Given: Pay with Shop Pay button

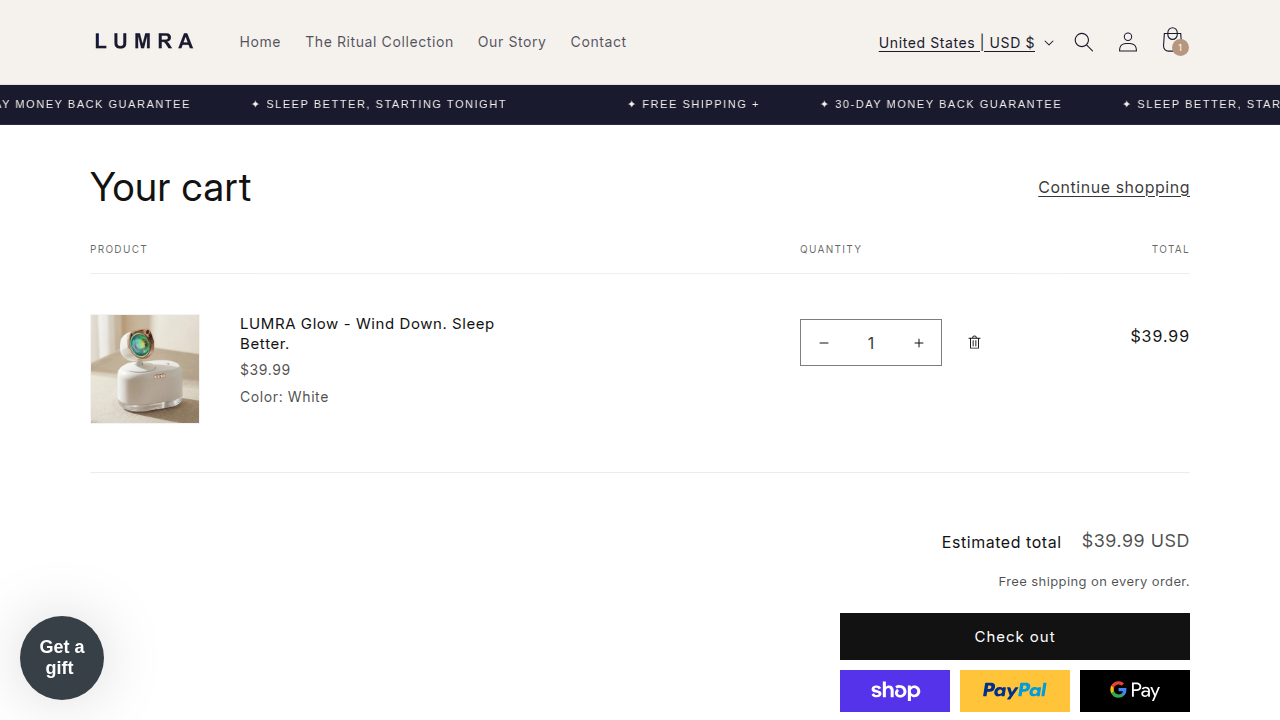Looking at the screenshot, I should pos(895,691).
